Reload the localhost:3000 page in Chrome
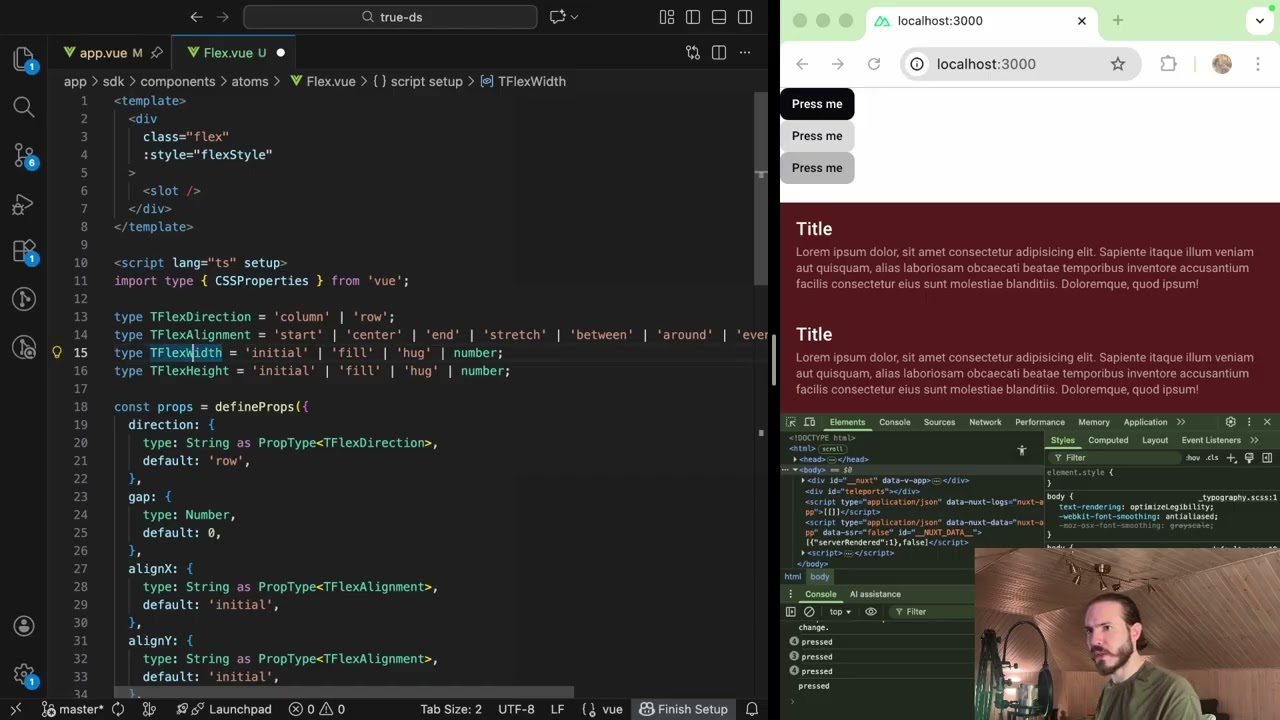The image size is (1280, 720). [874, 64]
